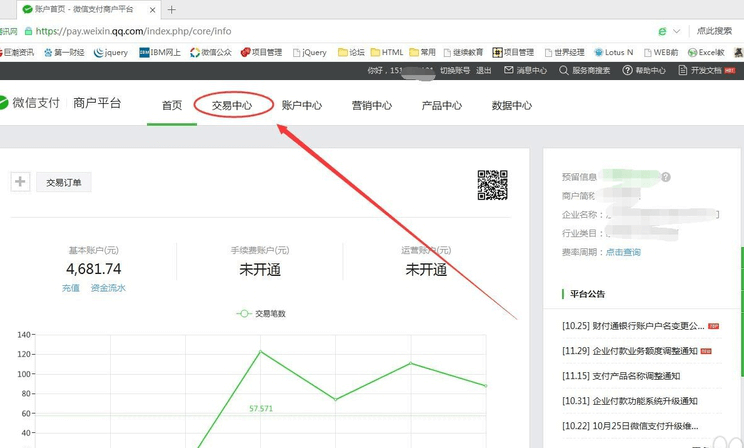Click the 点此搜索 search box

(x=714, y=31)
